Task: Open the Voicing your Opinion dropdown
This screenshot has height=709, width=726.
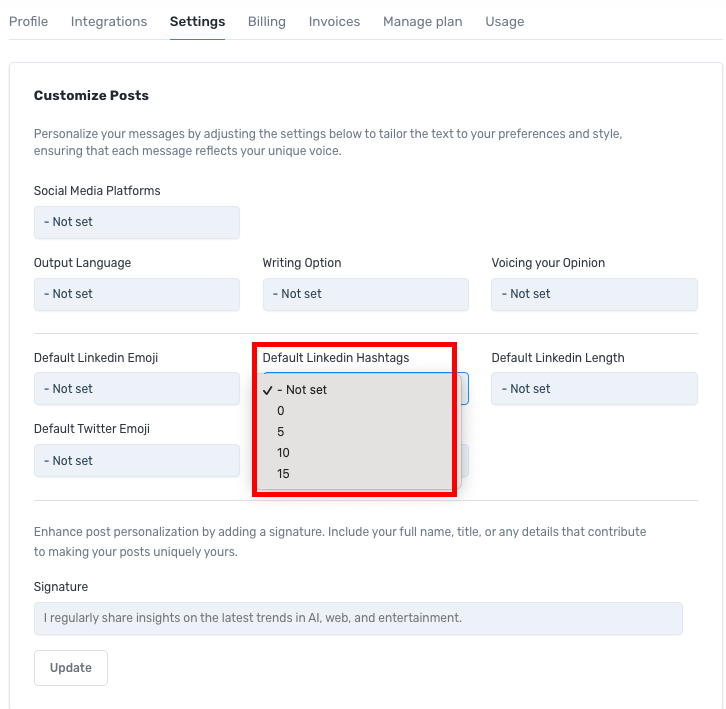Action: [x=594, y=294]
